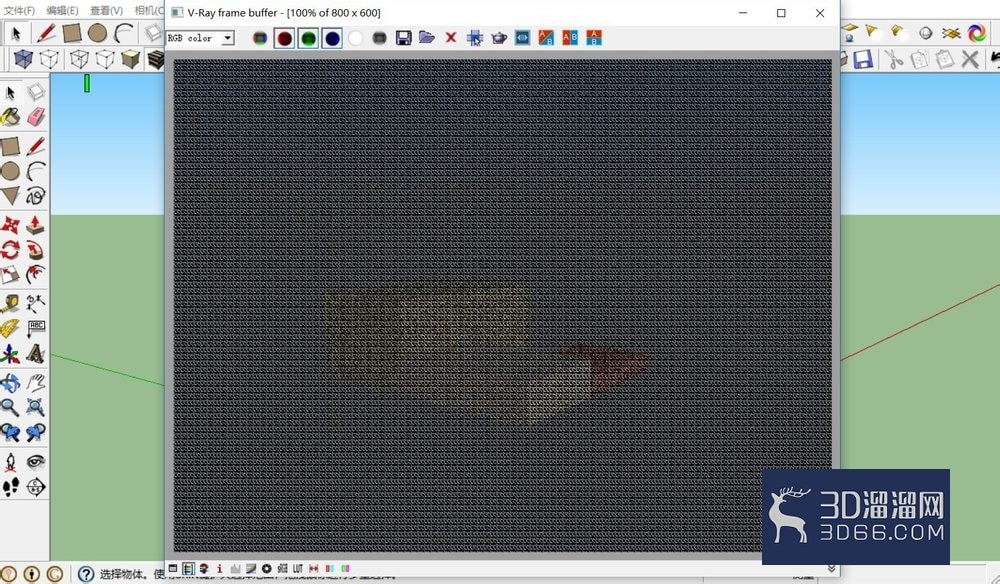Screen dimensions: 1000x584
Task: Switch to shaded tan cube face style
Action: 130,59
